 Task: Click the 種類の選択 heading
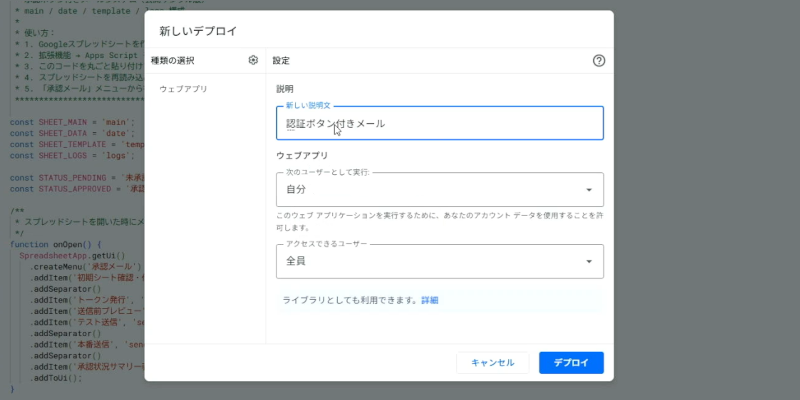point(172,61)
